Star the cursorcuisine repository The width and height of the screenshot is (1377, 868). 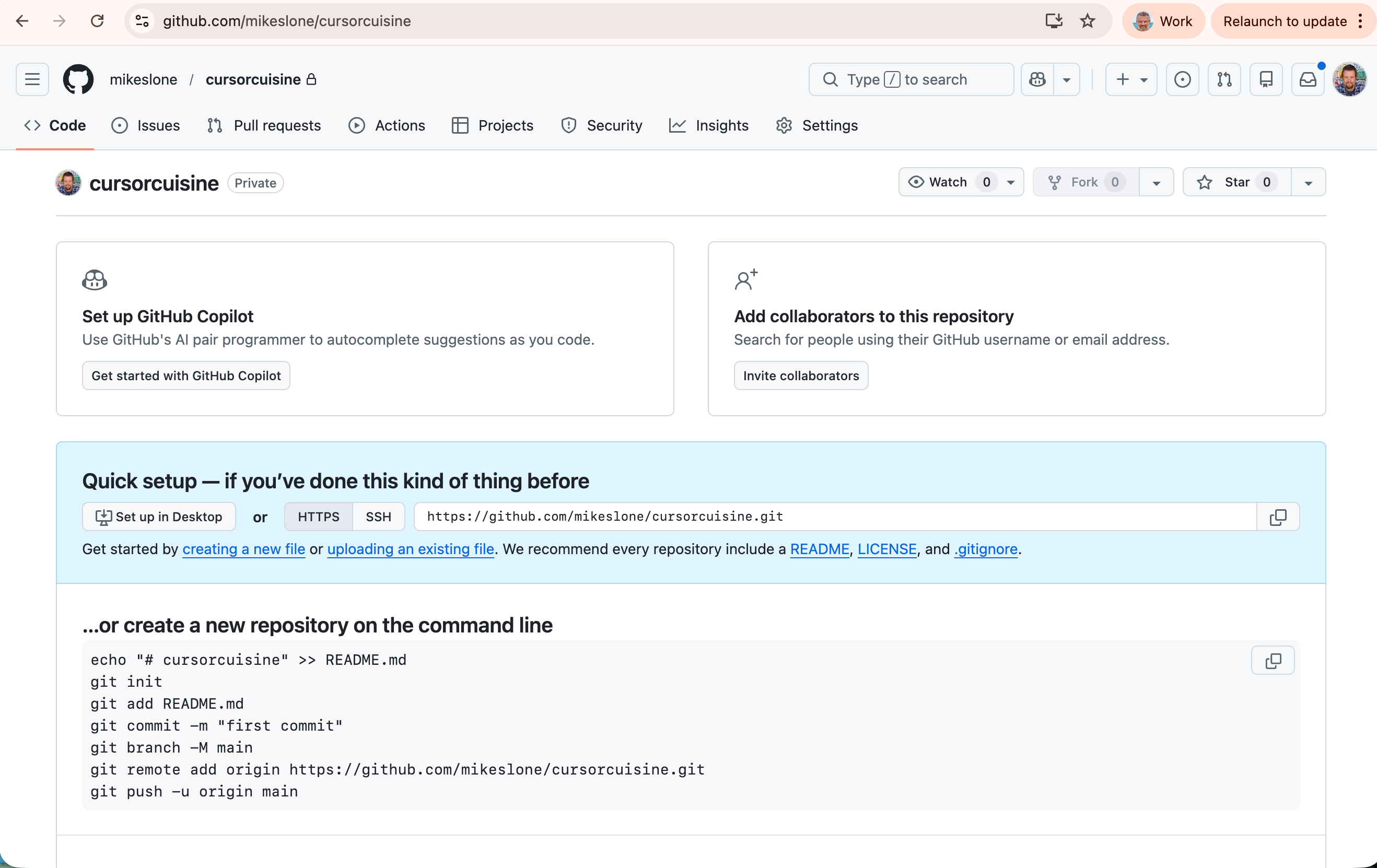[1236, 182]
